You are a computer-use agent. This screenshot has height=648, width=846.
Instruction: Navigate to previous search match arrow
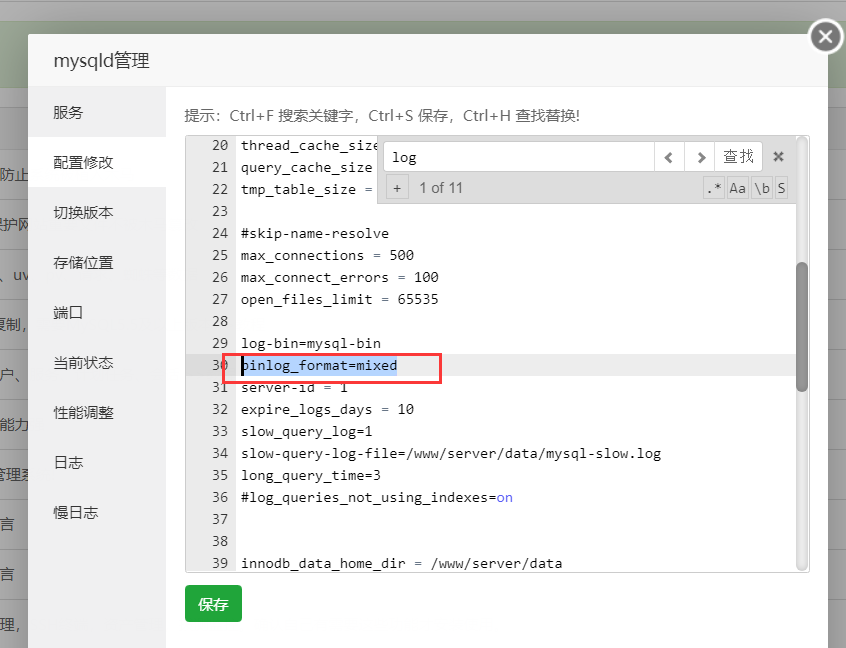click(668, 157)
